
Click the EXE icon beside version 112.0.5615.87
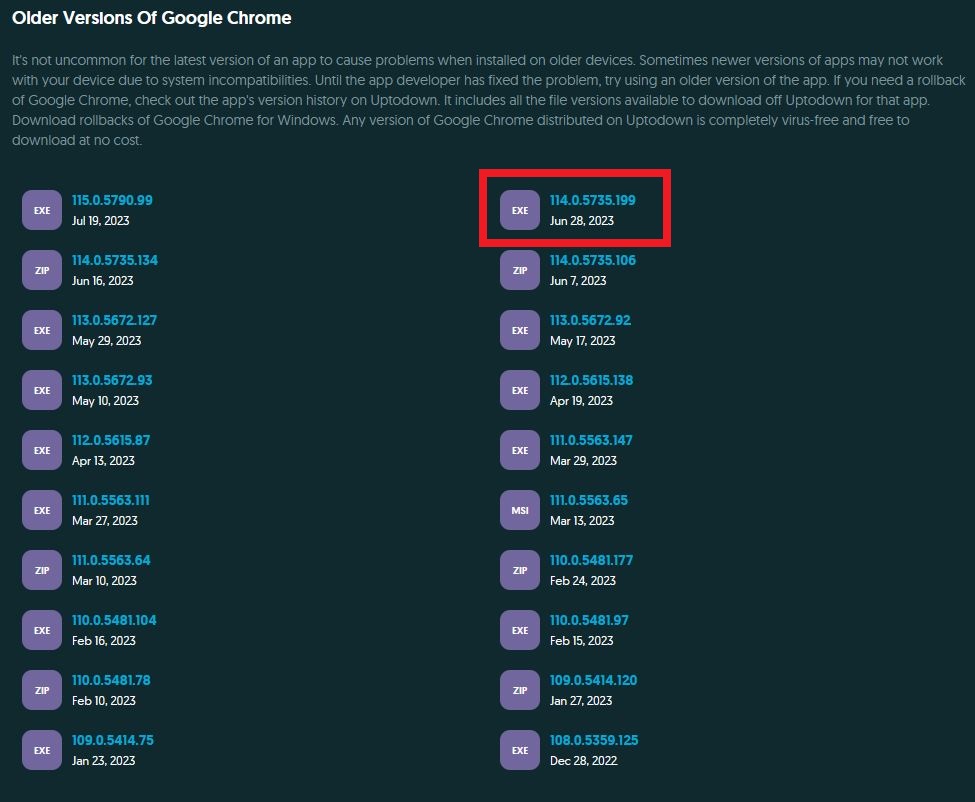point(42,450)
